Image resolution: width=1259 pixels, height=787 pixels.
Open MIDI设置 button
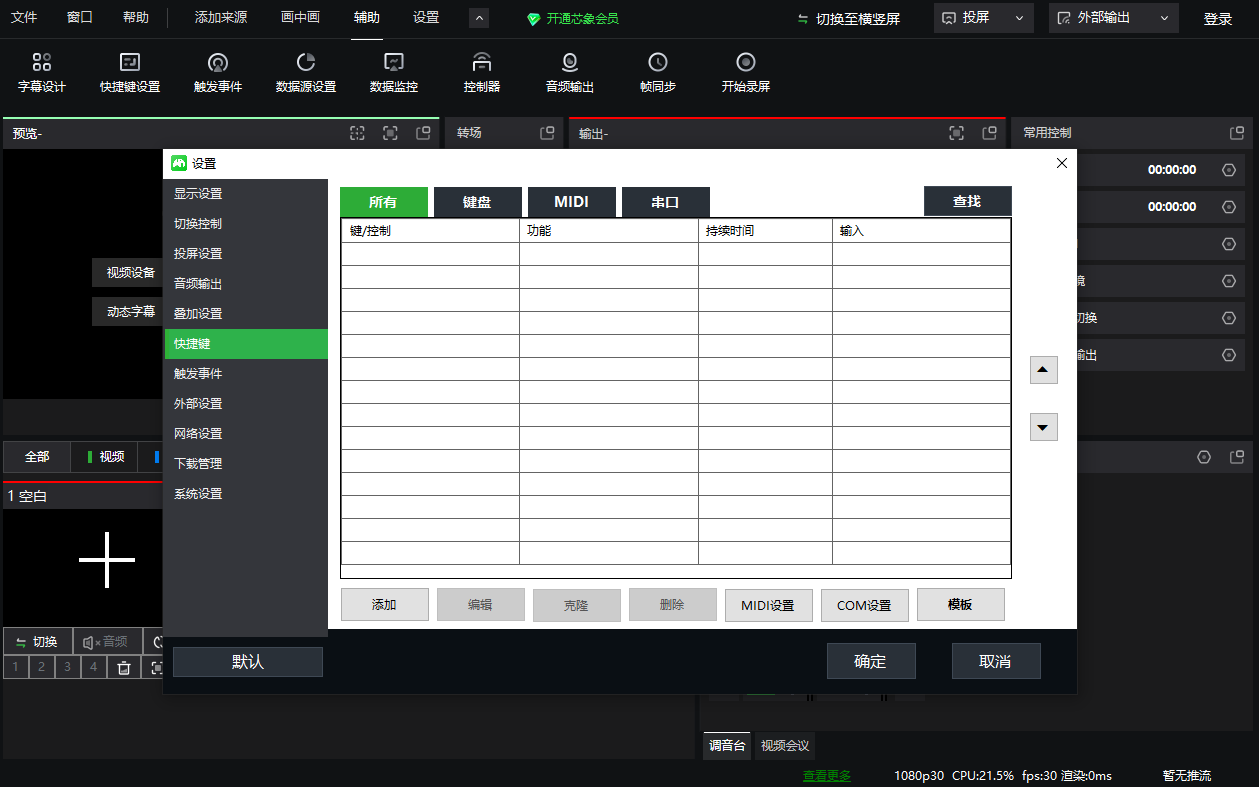(769, 605)
